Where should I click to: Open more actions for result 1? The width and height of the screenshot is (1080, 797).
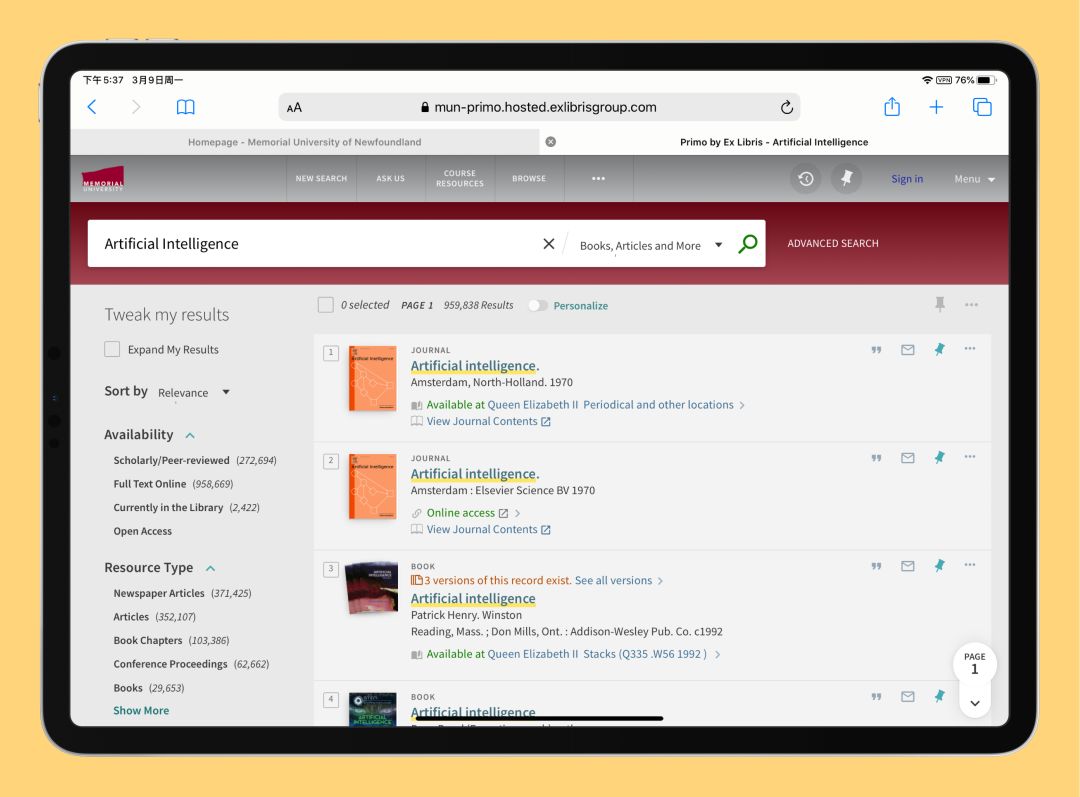pos(970,349)
